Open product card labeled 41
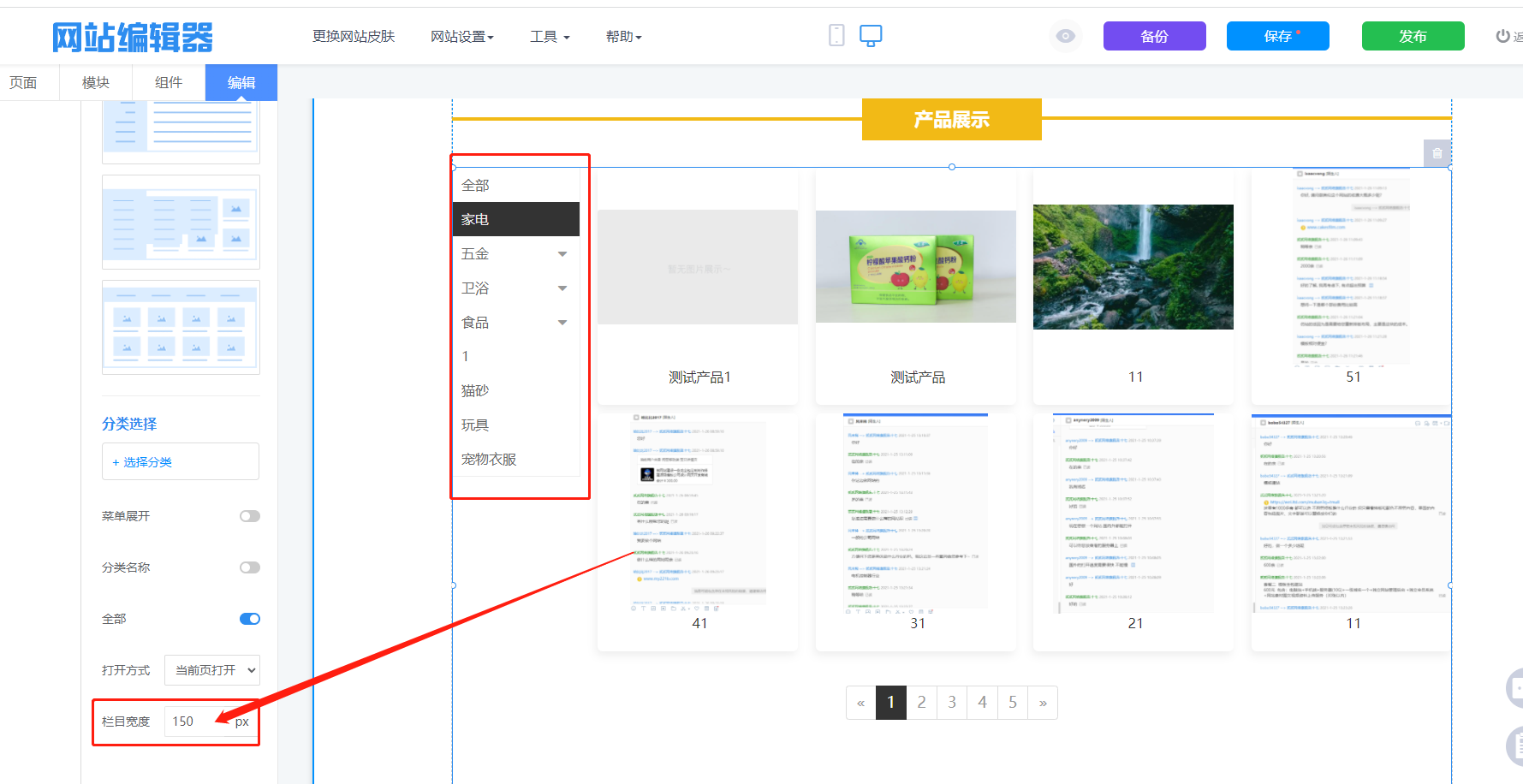1523x784 pixels. click(x=698, y=532)
